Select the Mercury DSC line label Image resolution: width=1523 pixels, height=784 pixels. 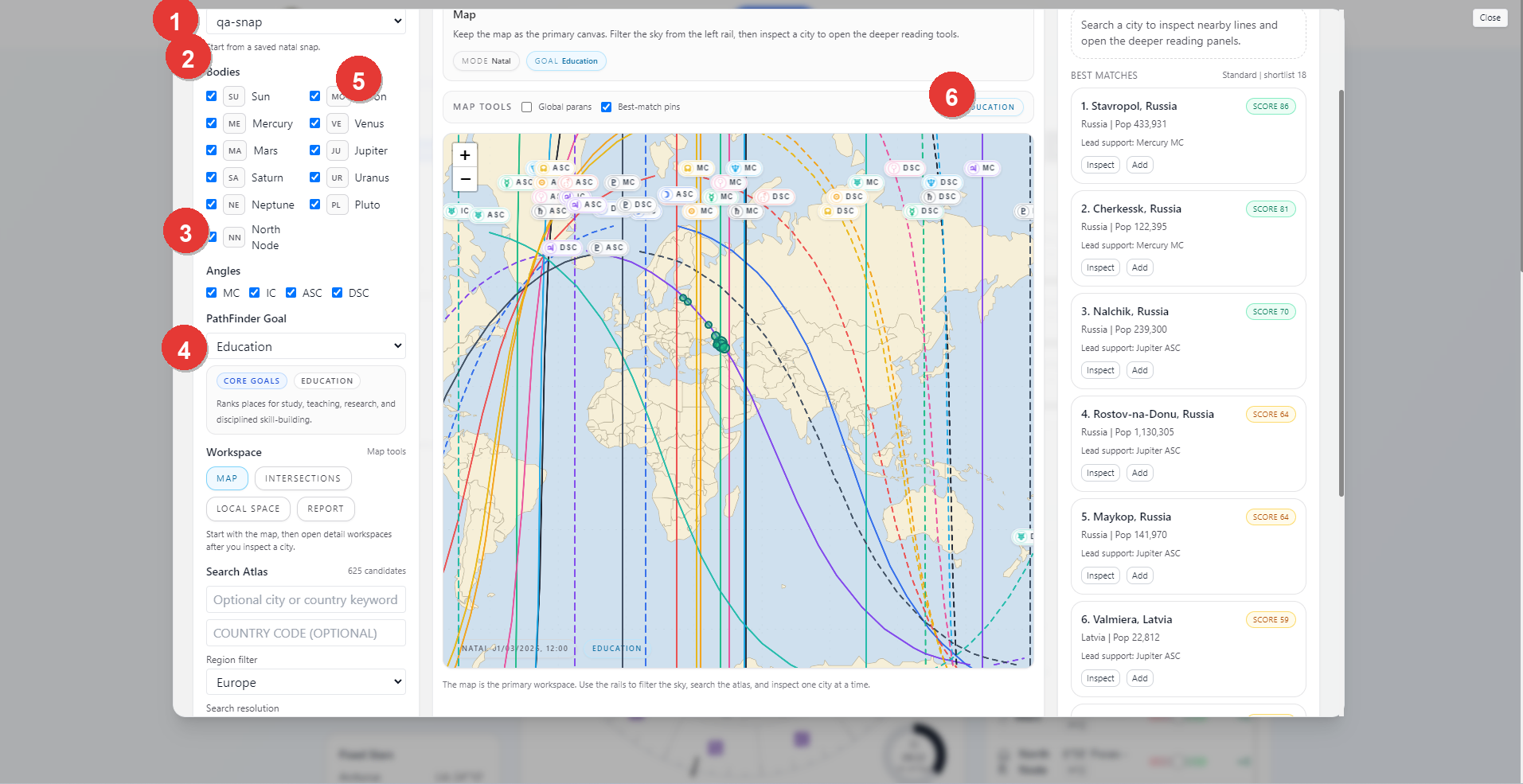coord(923,211)
